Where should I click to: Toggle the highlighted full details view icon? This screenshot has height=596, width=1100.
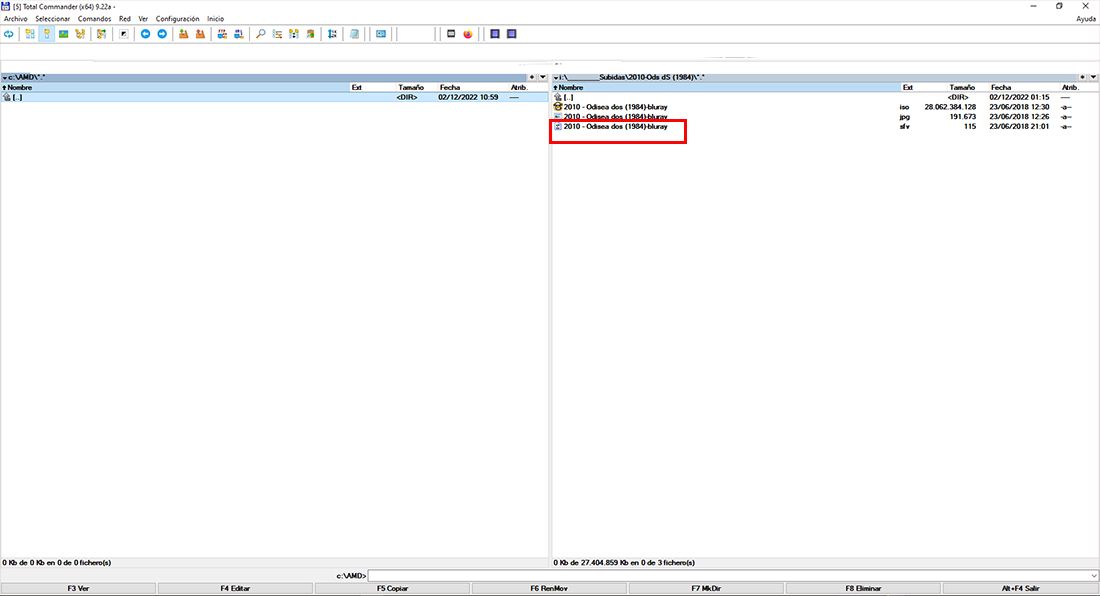pyautogui.click(x=47, y=34)
